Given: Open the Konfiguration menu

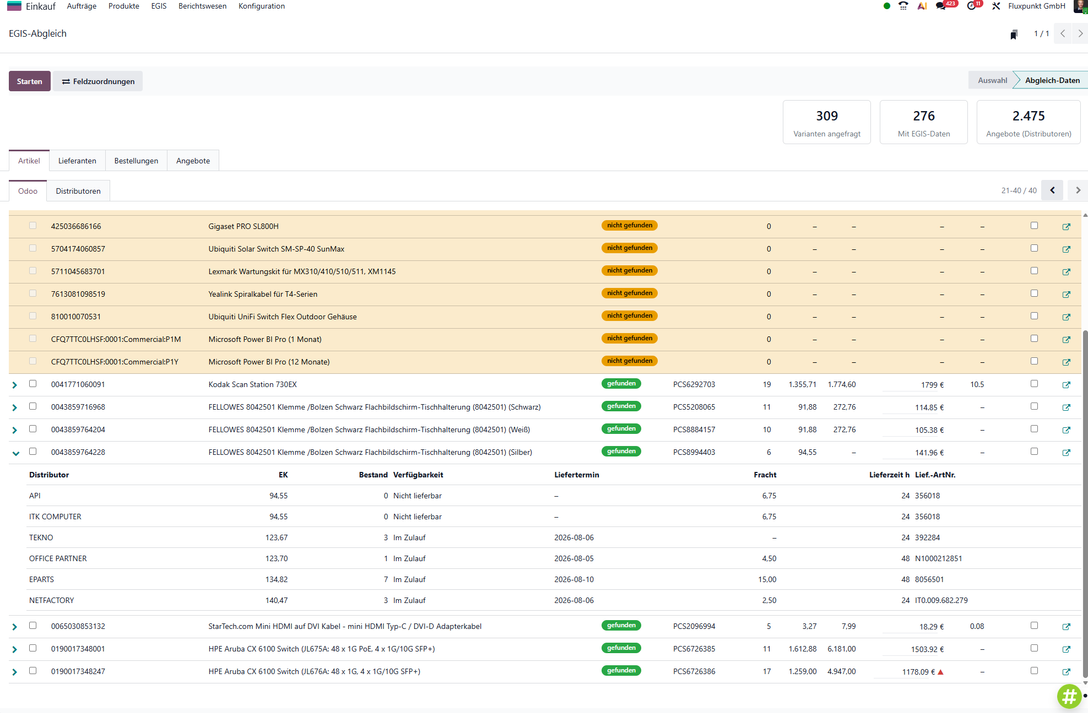Looking at the screenshot, I should coord(262,6).
